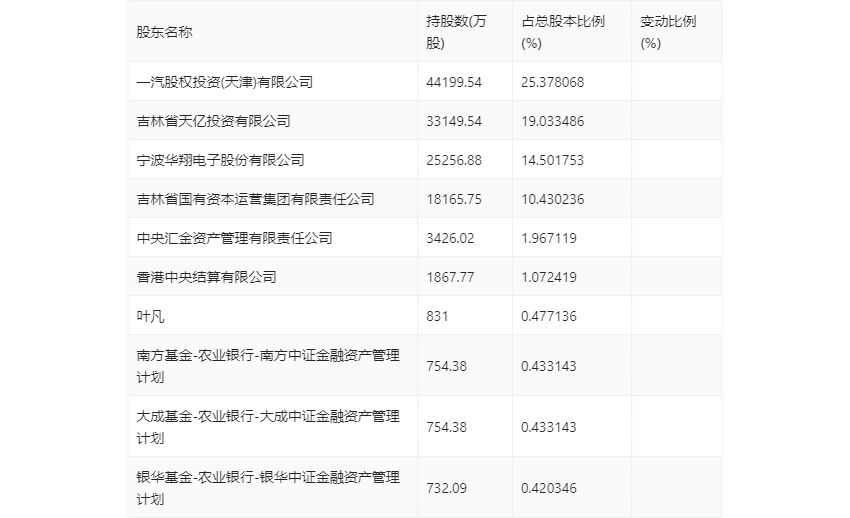This screenshot has height=518, width=850.
Task: Click 0.433143 in 大成基金 row
Action: pos(549,427)
